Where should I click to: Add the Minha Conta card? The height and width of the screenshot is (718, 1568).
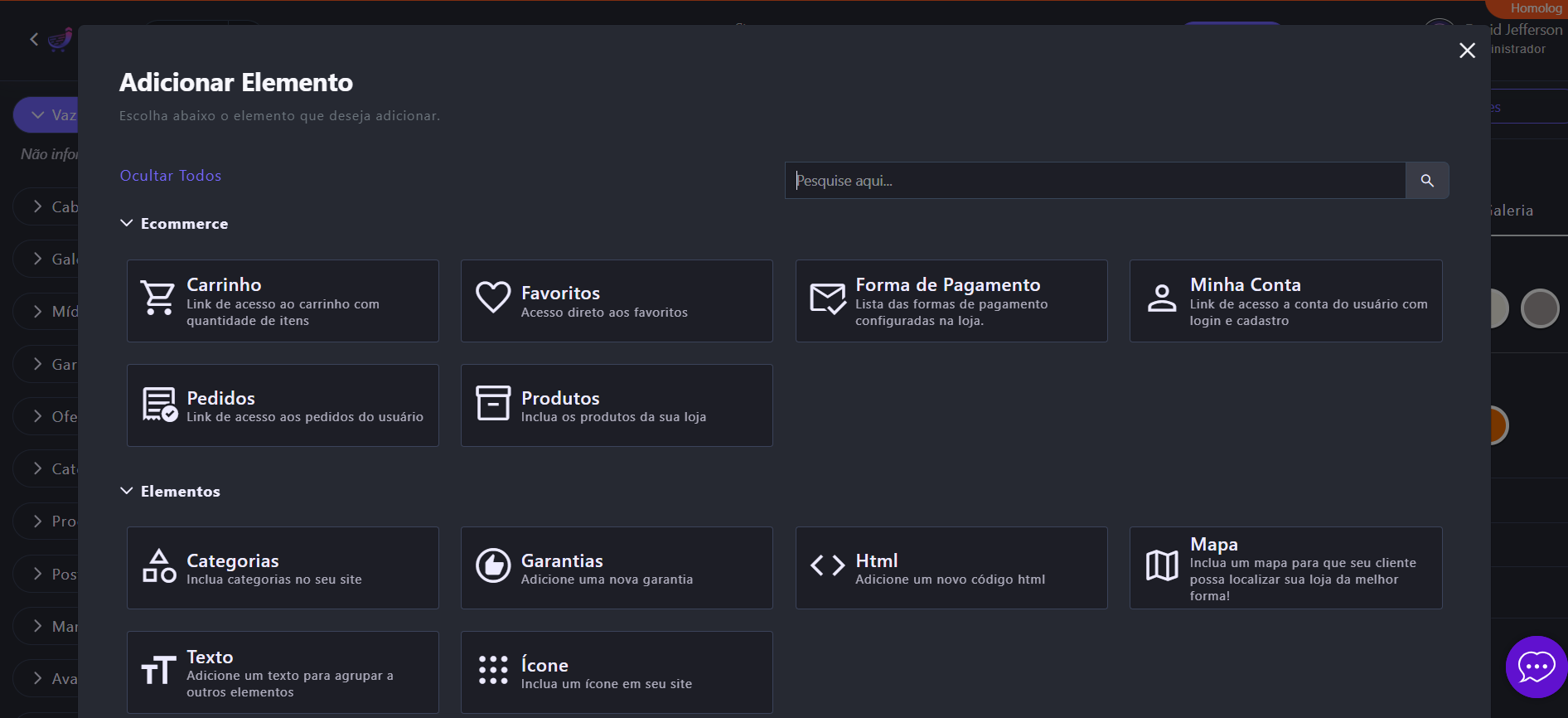point(1286,301)
